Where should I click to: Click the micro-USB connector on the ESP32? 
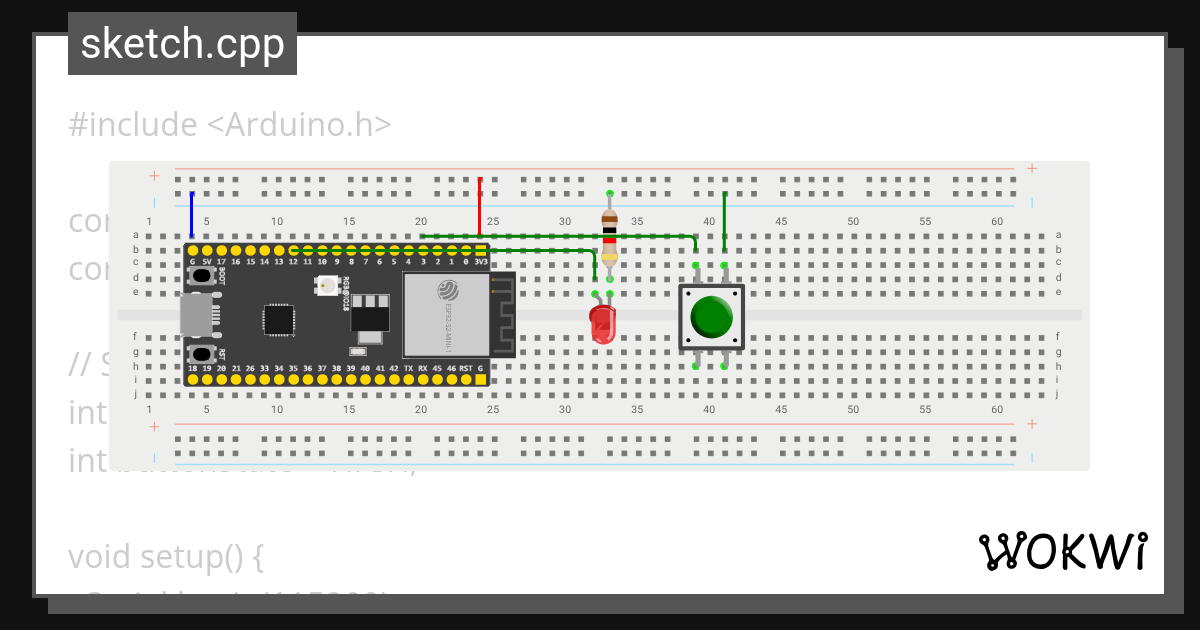click(x=197, y=314)
